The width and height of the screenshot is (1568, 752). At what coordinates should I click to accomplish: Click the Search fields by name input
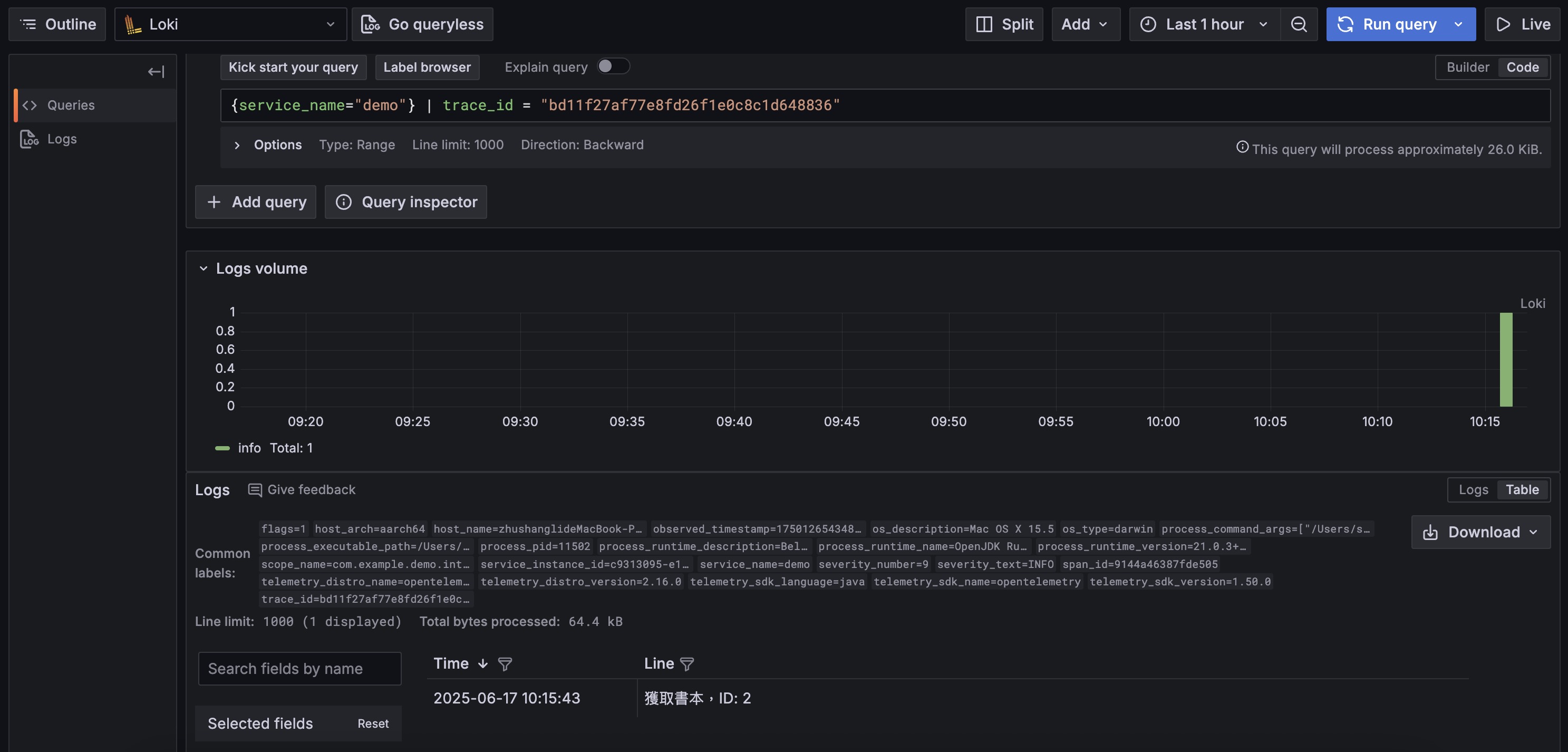coord(299,669)
